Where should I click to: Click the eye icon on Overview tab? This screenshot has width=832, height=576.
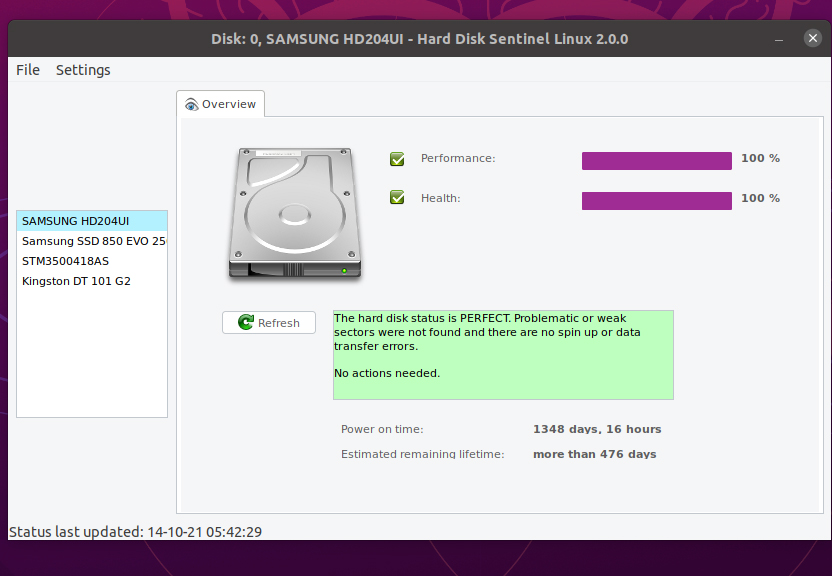[x=191, y=104]
